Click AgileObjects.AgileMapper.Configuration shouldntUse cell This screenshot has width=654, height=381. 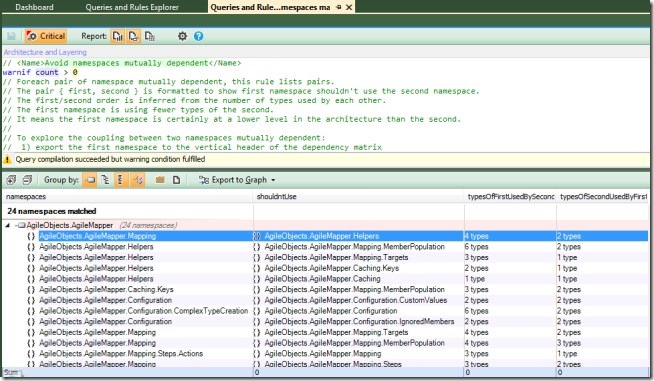pyautogui.click(x=331, y=311)
